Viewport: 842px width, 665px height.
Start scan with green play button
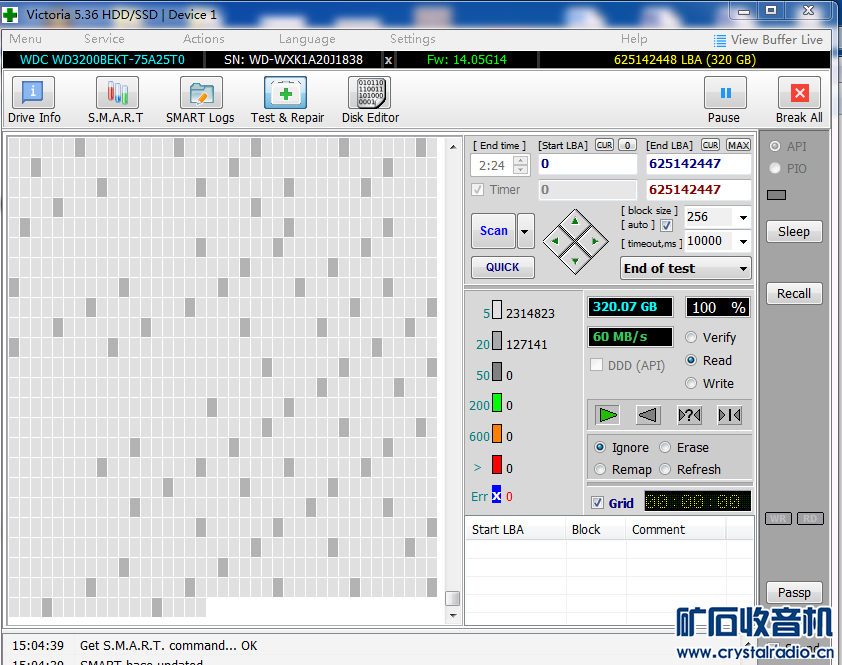click(608, 415)
